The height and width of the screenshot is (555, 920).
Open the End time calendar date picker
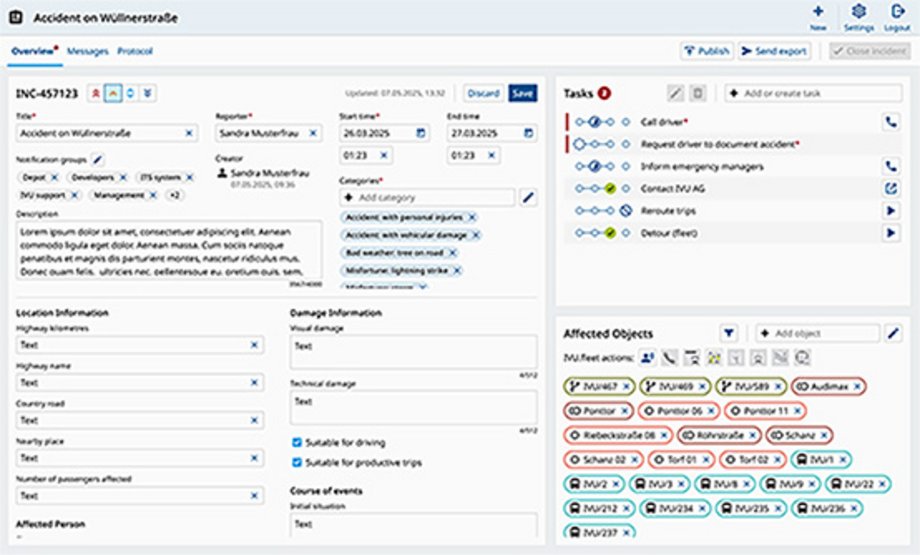pyautogui.click(x=528, y=133)
